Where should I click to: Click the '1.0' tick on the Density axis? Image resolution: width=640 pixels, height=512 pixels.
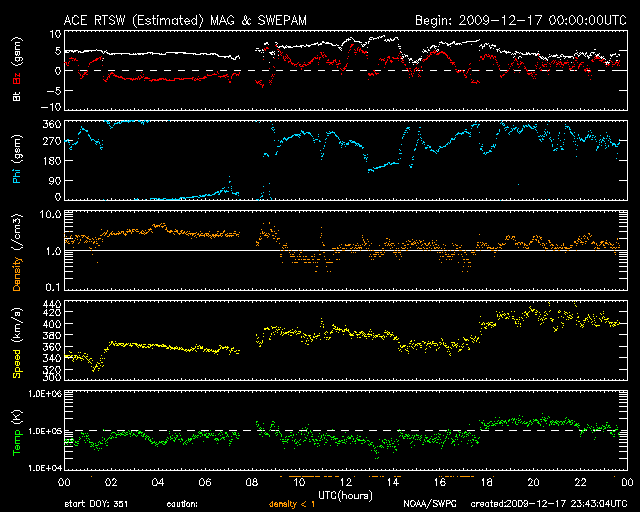pos(54,251)
